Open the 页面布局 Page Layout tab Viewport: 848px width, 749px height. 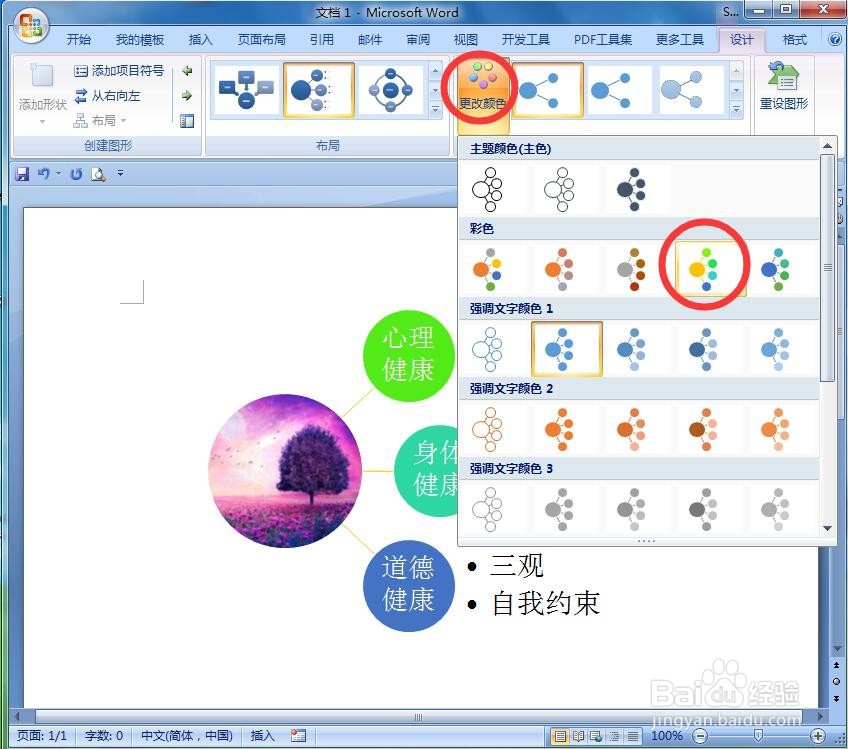(x=261, y=39)
